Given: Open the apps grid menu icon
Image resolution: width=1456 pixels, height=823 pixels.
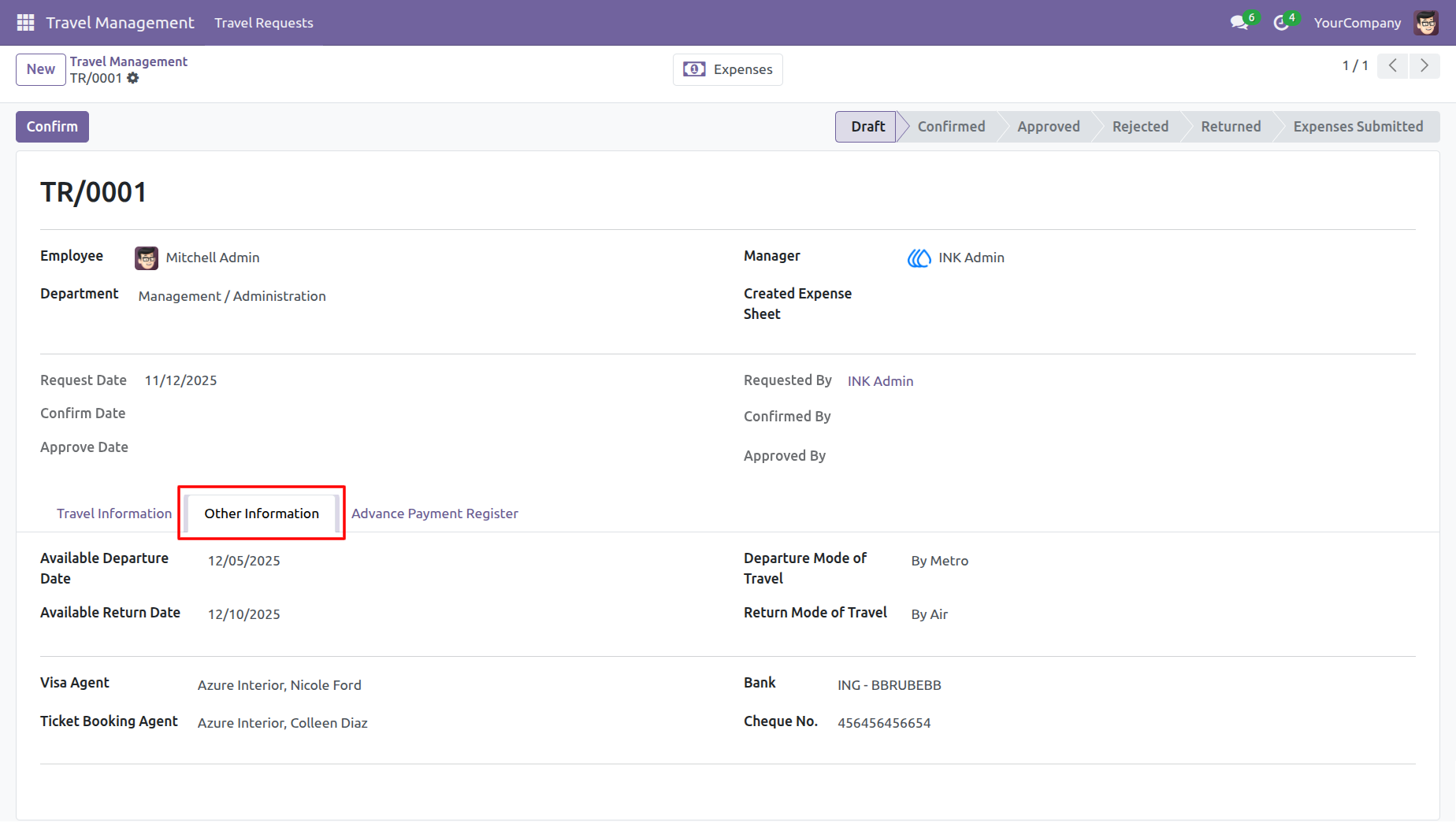Looking at the screenshot, I should [25, 23].
